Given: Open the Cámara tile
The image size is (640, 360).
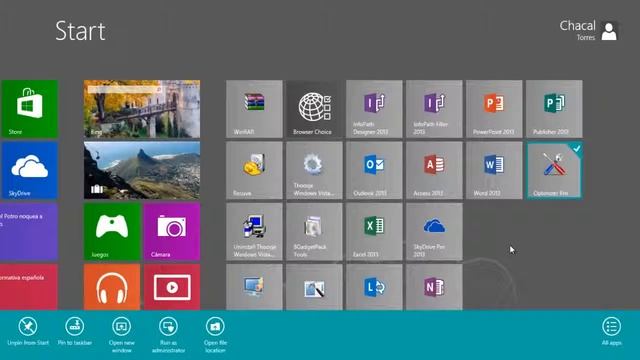Looking at the screenshot, I should click(x=172, y=231).
